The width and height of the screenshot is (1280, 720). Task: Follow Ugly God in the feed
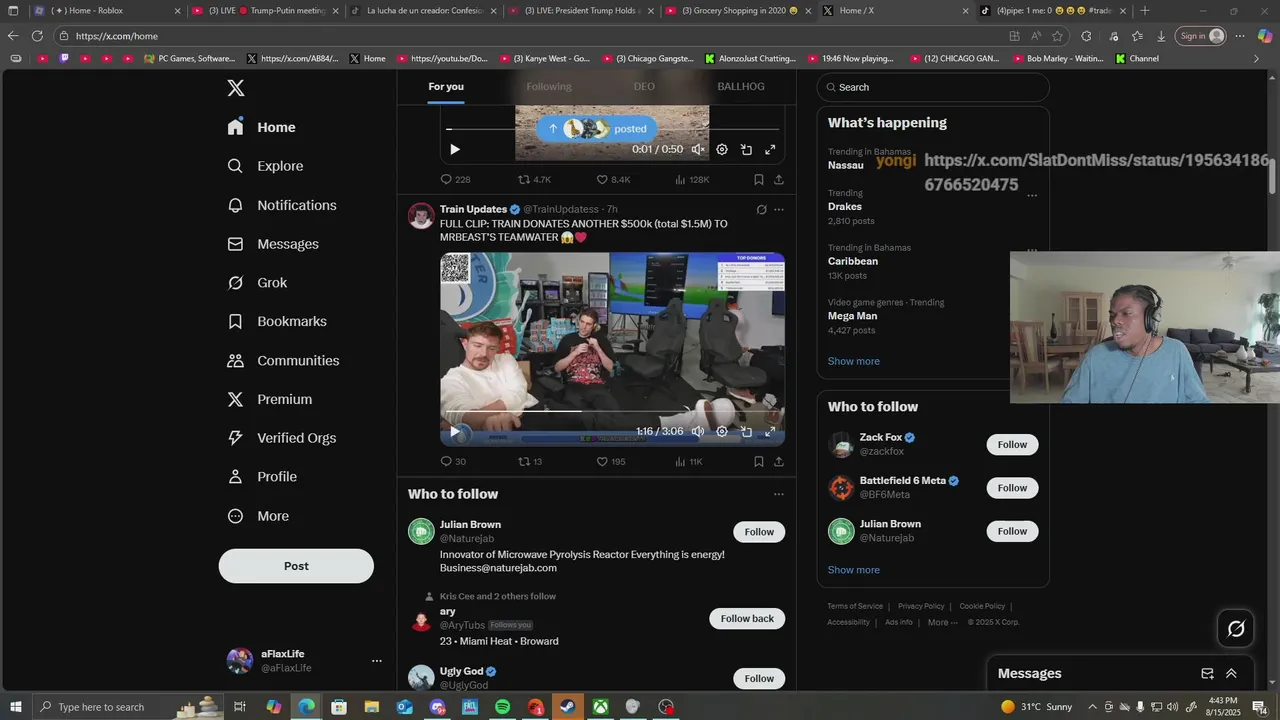point(759,679)
